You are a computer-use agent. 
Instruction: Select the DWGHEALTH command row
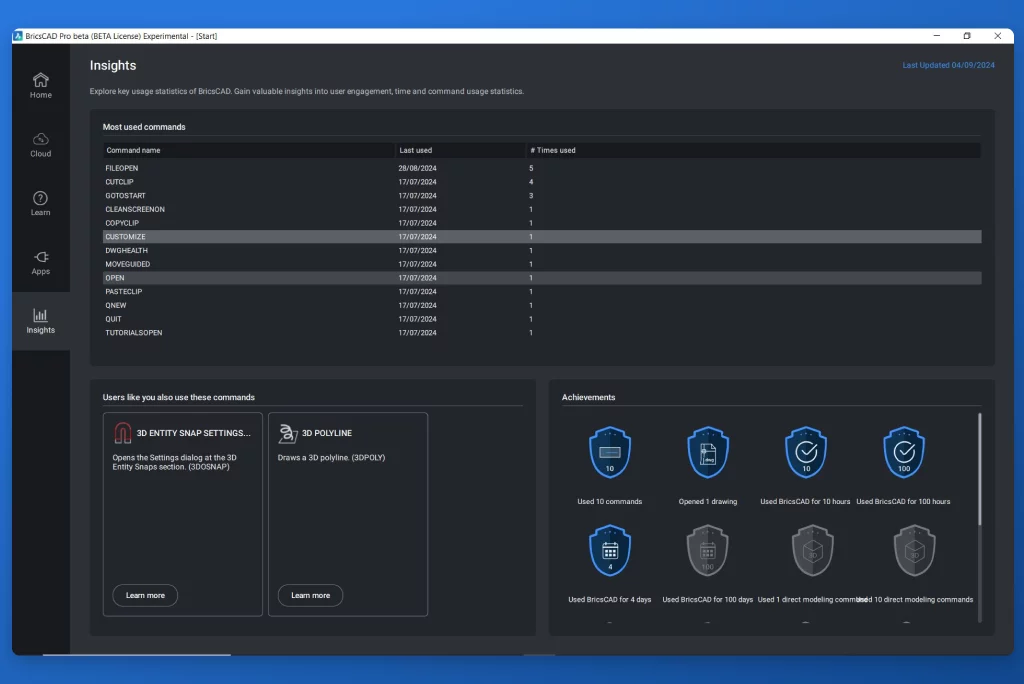coord(542,250)
